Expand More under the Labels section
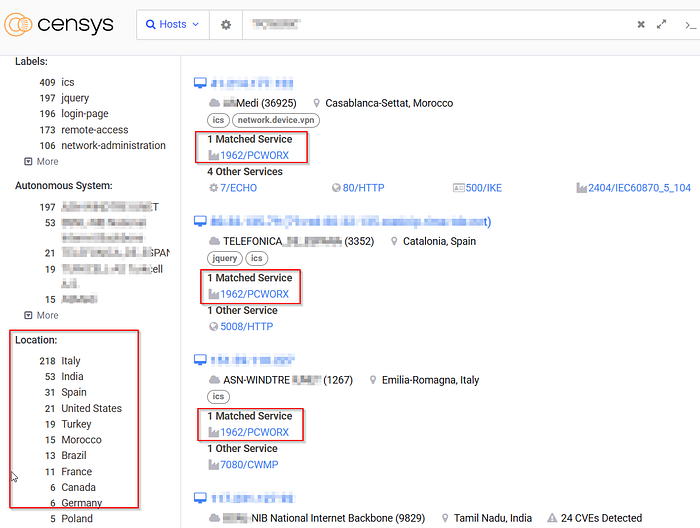Viewport: 700px width, 528px height. (41, 162)
